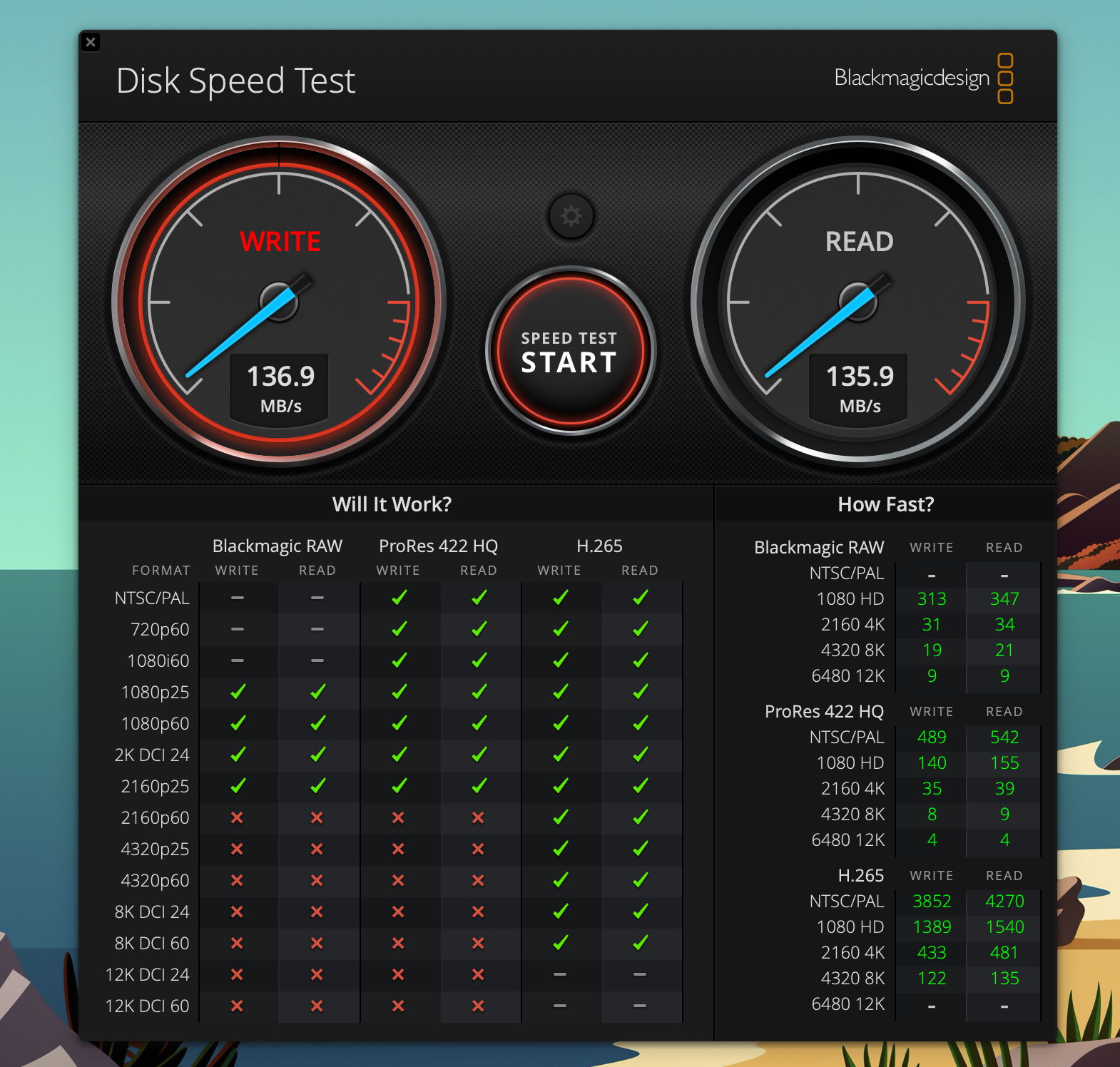Click ProRes 422 HQ NTSC/PAL write value 489
The height and width of the screenshot is (1067, 1120).
(932, 737)
